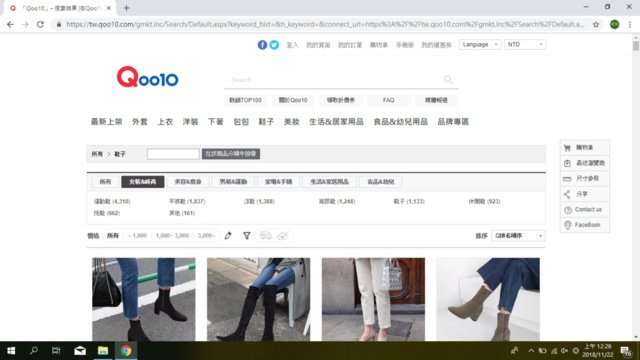640x360 pixels.
Task: Toggle the filter right of the truck icon
Action: pos(283,236)
